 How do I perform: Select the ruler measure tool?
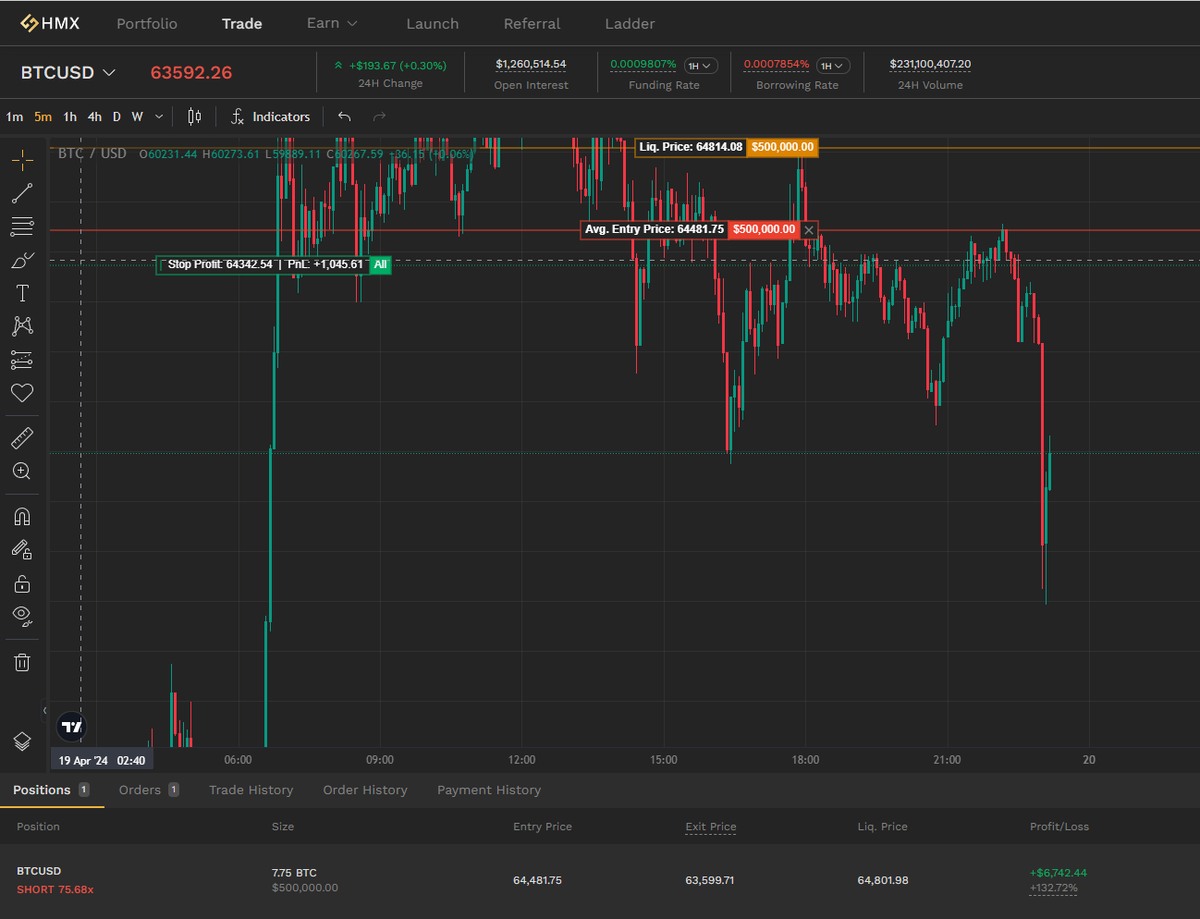point(22,438)
